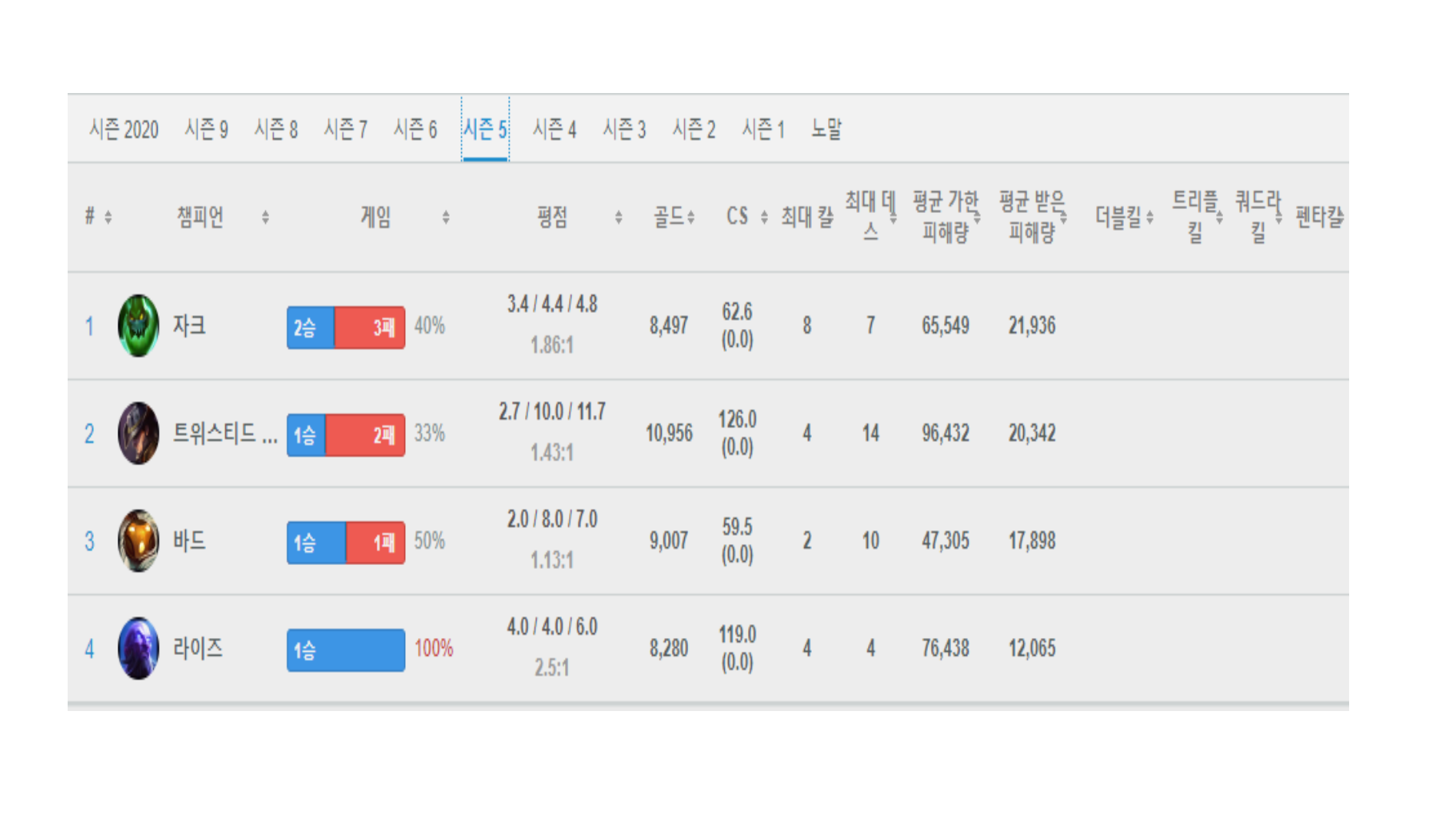Click the 최대 킬 column header
The height and width of the screenshot is (824, 1456).
[807, 218]
